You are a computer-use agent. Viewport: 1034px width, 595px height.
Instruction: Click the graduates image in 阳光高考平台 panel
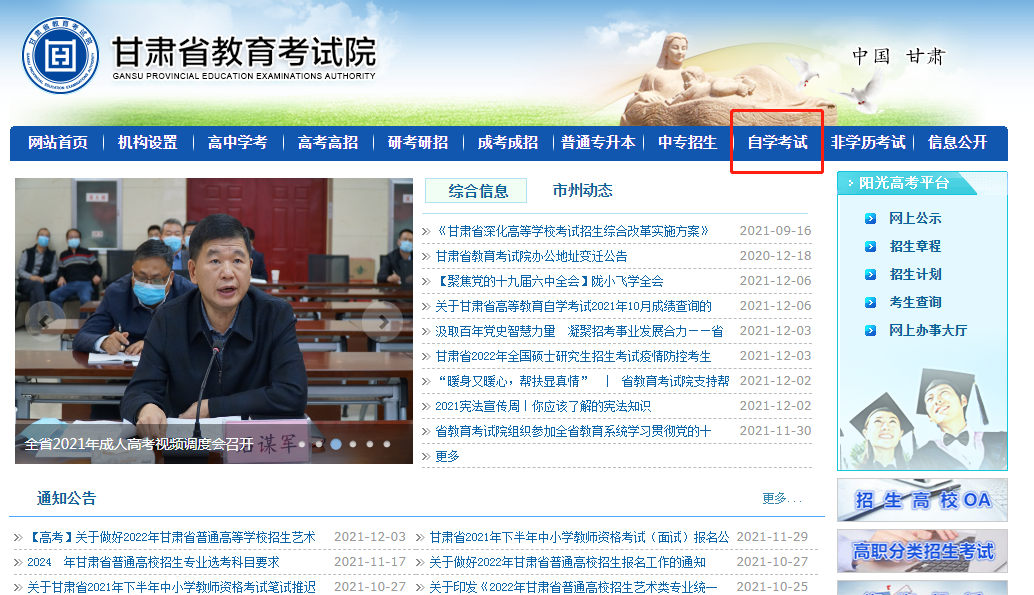pyautogui.click(x=923, y=419)
